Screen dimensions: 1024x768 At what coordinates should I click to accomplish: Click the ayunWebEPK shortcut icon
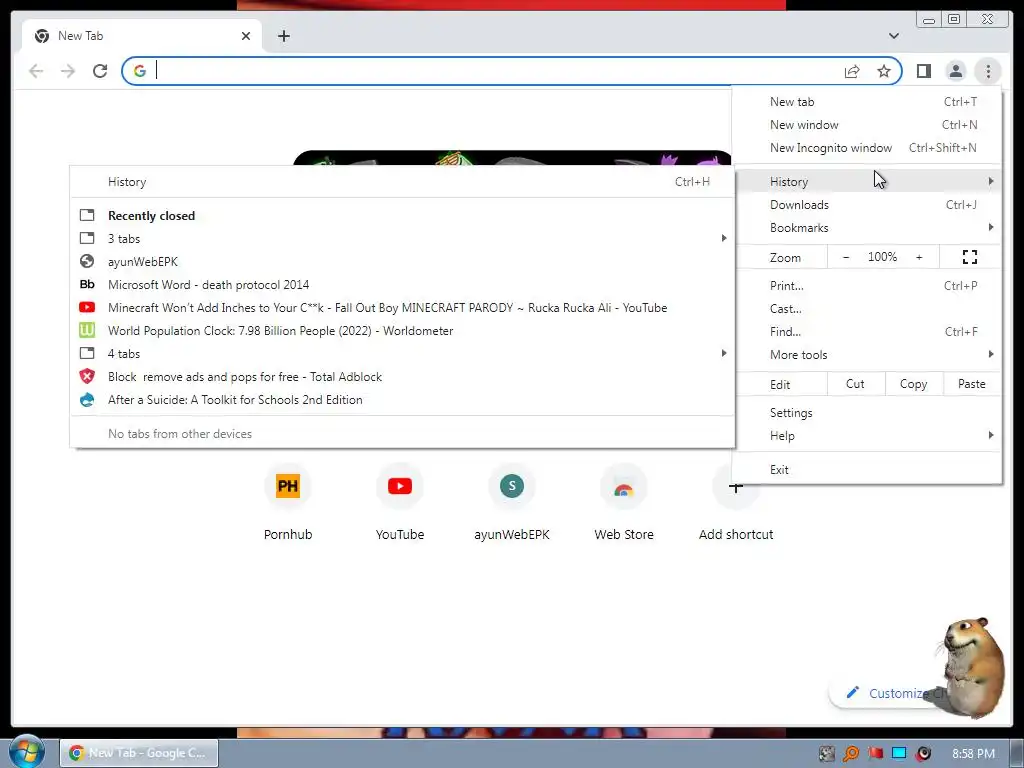[x=512, y=486]
